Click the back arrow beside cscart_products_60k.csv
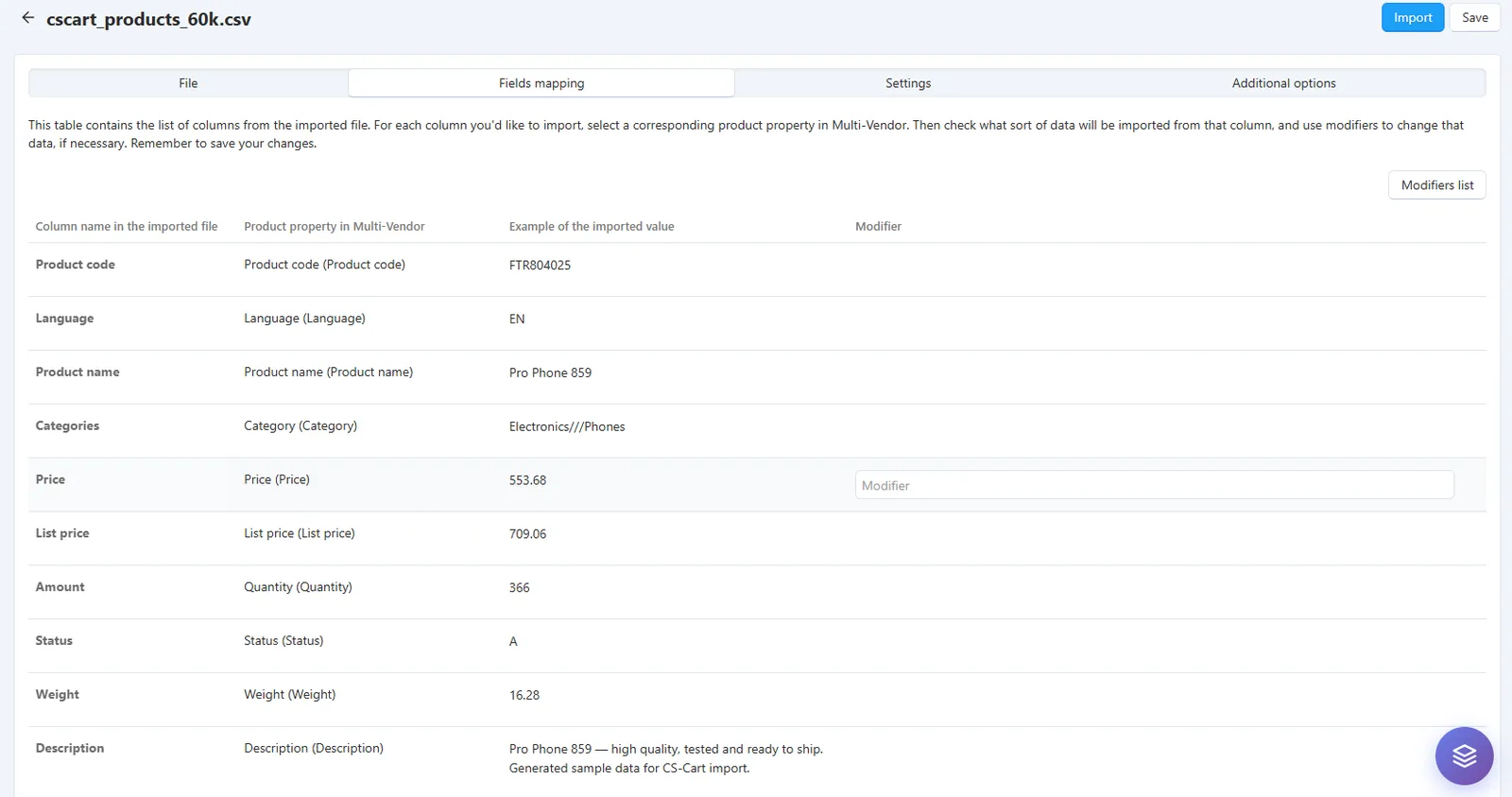 point(27,18)
